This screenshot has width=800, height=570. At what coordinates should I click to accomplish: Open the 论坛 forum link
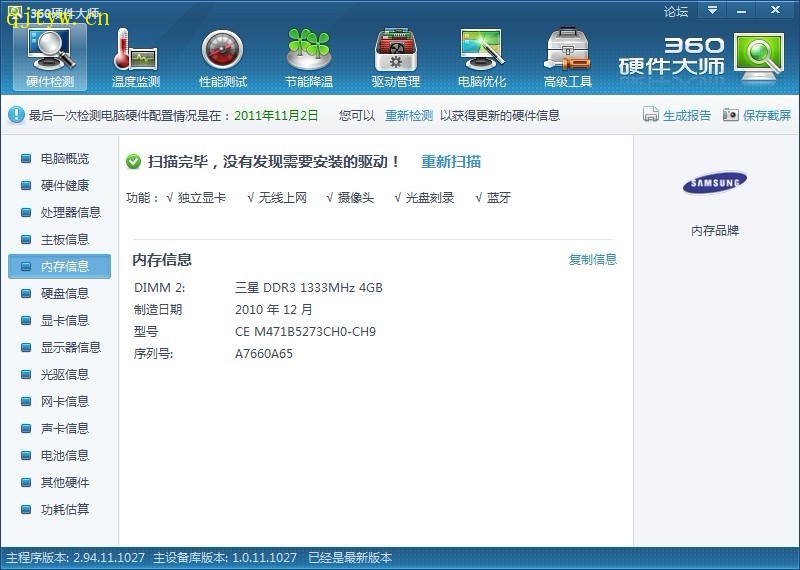(x=676, y=11)
